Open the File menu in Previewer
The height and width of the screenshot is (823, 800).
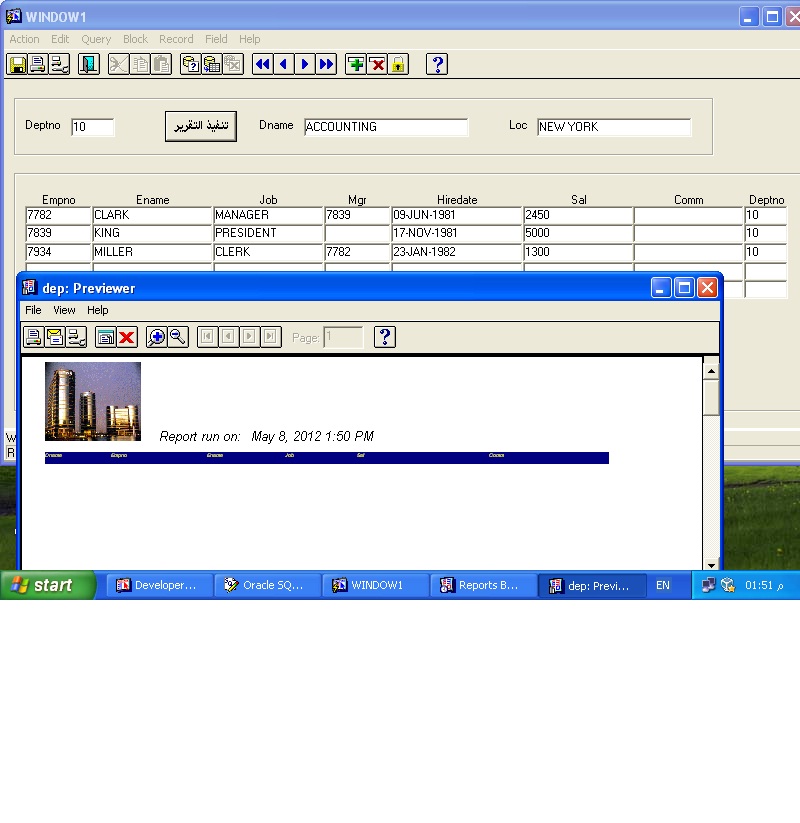pos(33,310)
